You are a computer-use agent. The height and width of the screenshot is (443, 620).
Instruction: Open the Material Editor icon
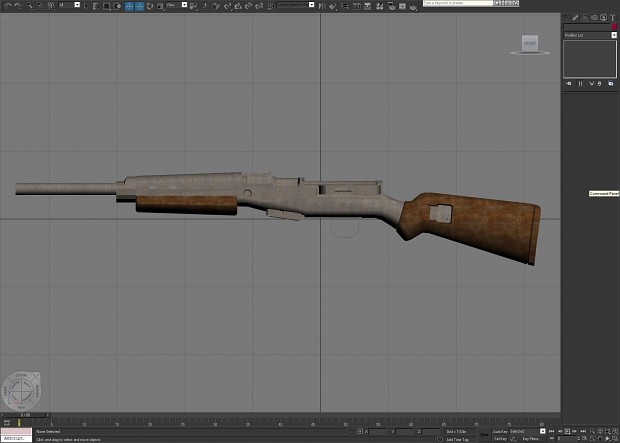tap(379, 6)
